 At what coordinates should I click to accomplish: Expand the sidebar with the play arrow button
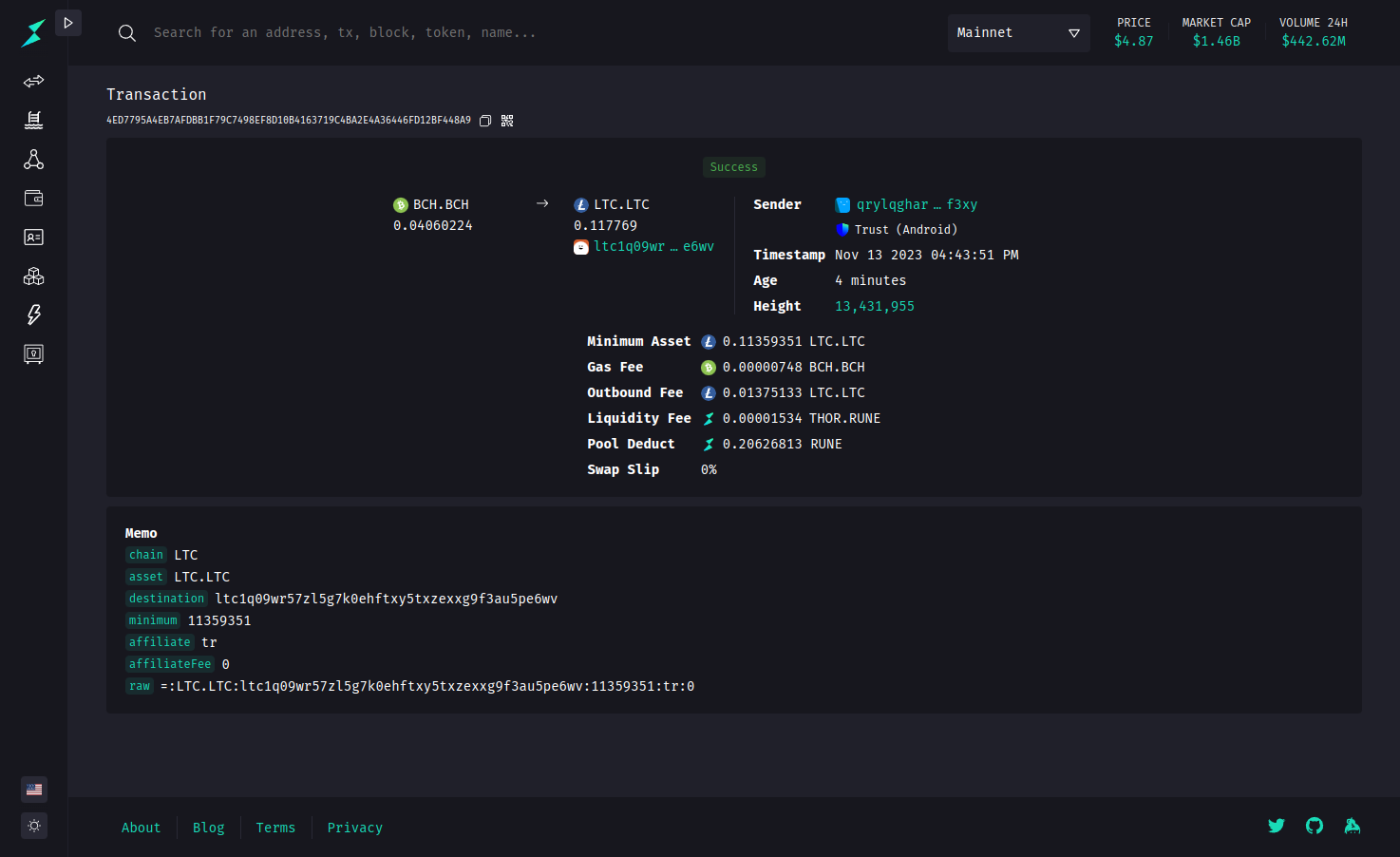coord(68,23)
